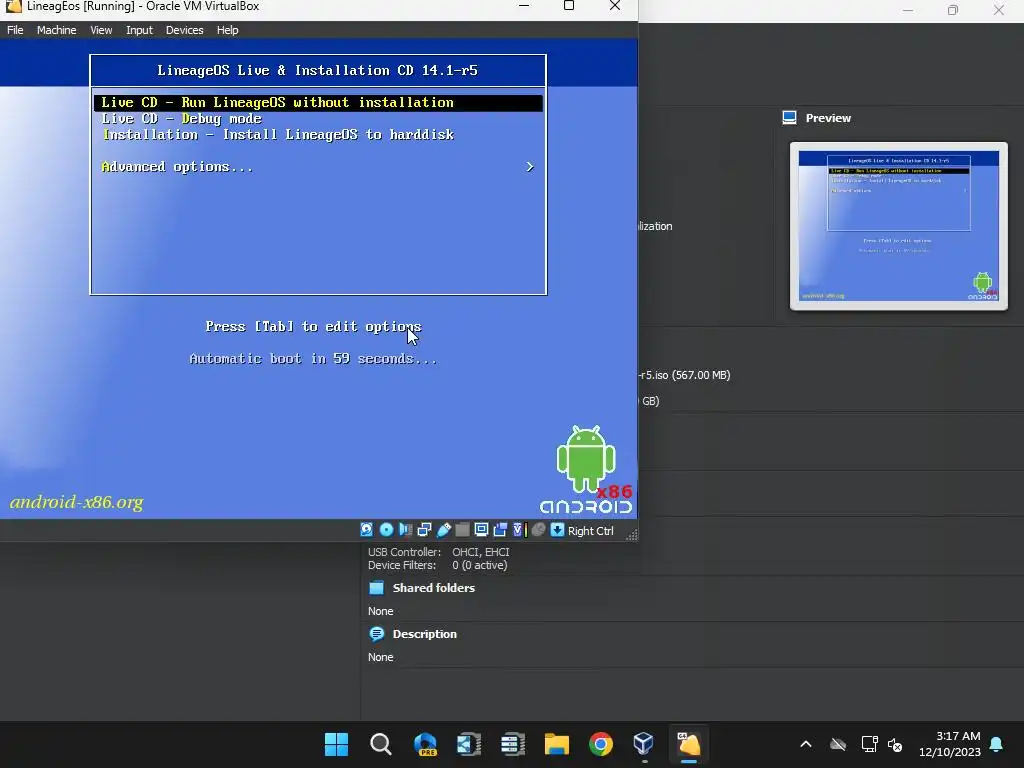Open File Explorer from taskbar
The image size is (1024, 768).
(x=557, y=744)
